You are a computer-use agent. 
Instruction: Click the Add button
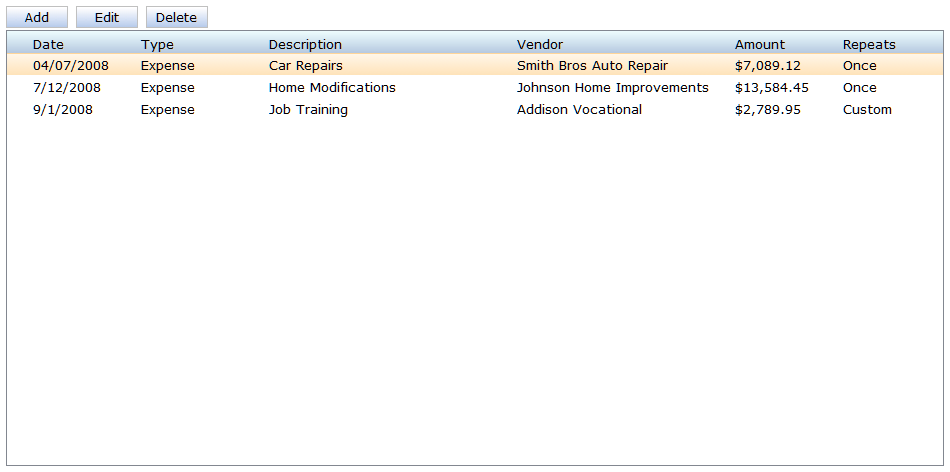click(37, 18)
